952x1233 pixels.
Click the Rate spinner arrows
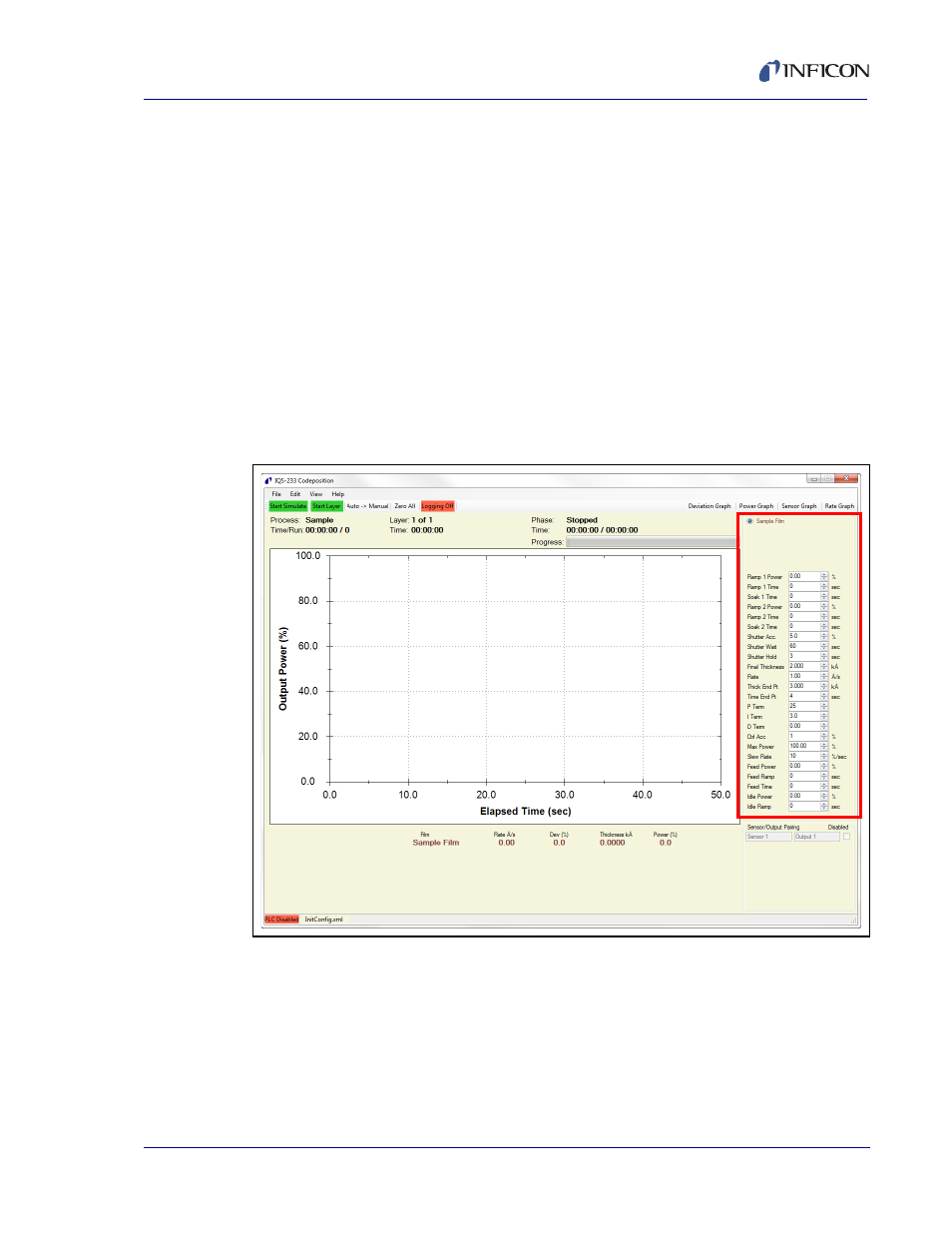(824, 676)
